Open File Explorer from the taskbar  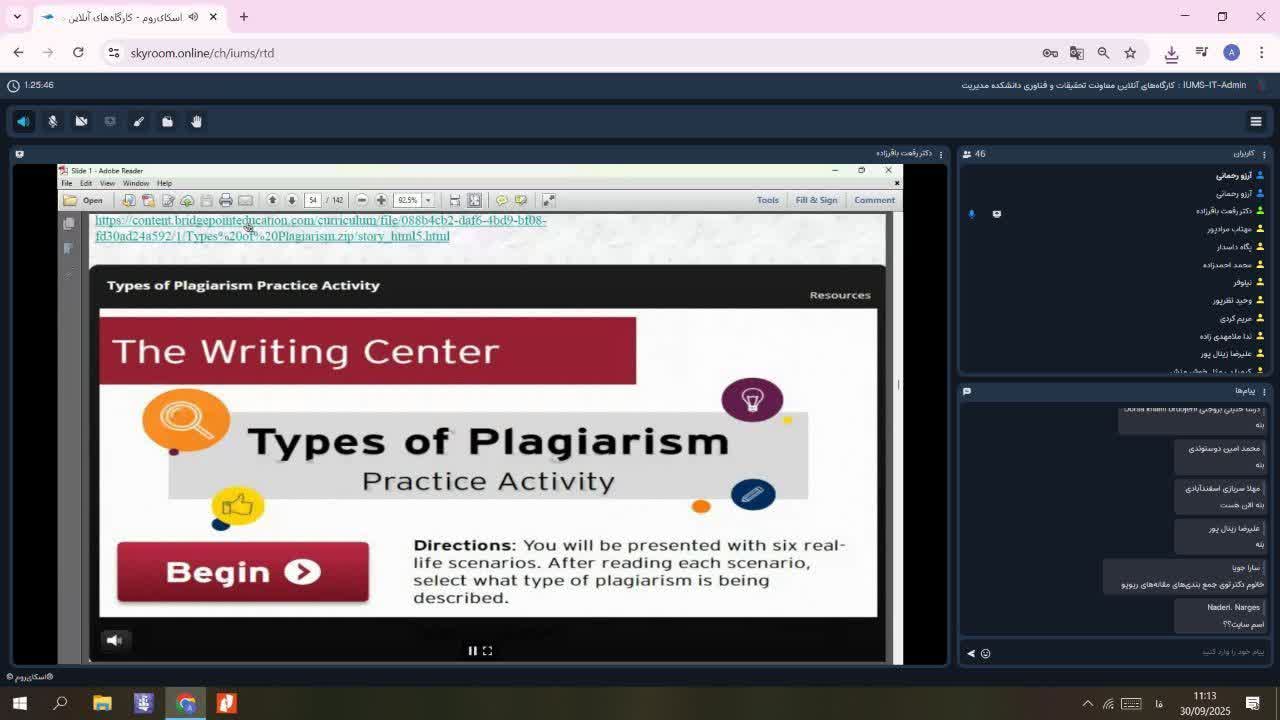click(x=102, y=703)
